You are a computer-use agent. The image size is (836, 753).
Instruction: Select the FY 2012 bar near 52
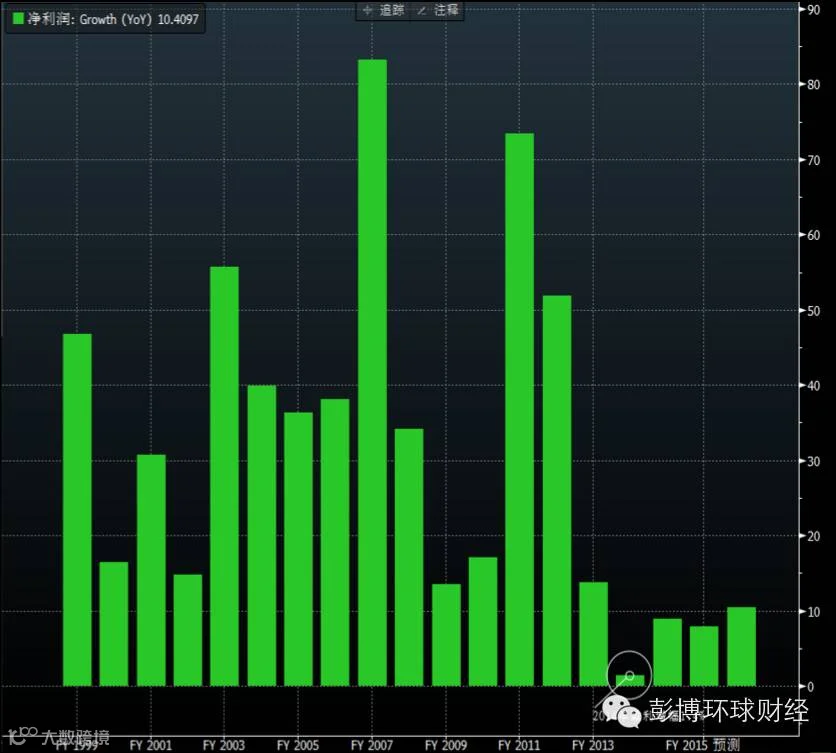click(557, 491)
